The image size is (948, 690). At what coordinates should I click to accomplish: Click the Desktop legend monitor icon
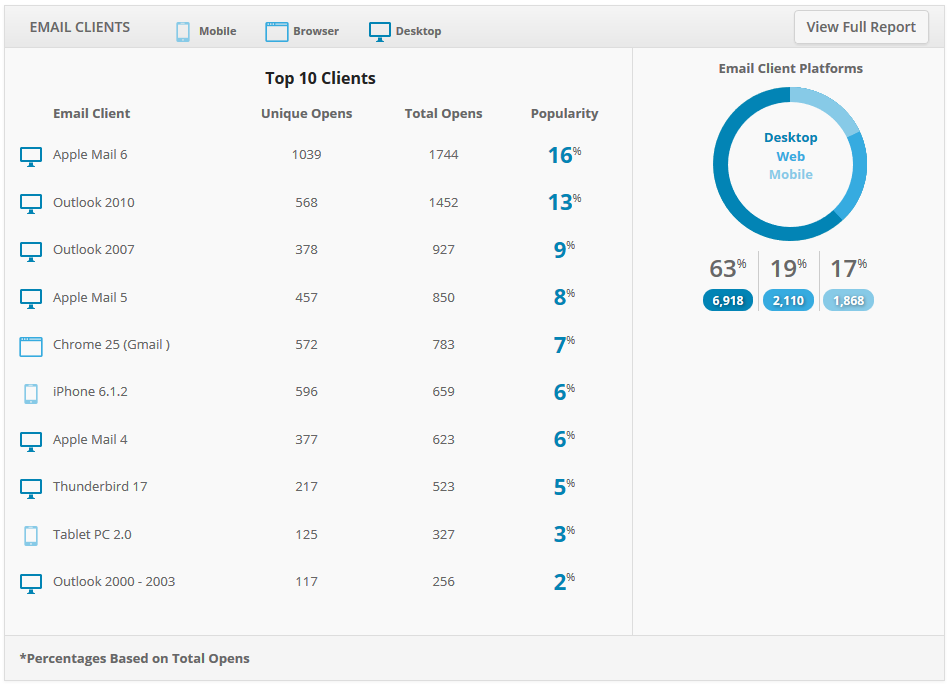[380, 31]
